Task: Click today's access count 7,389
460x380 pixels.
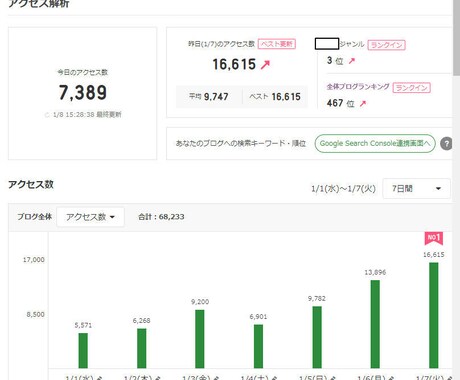Action: 83,92
